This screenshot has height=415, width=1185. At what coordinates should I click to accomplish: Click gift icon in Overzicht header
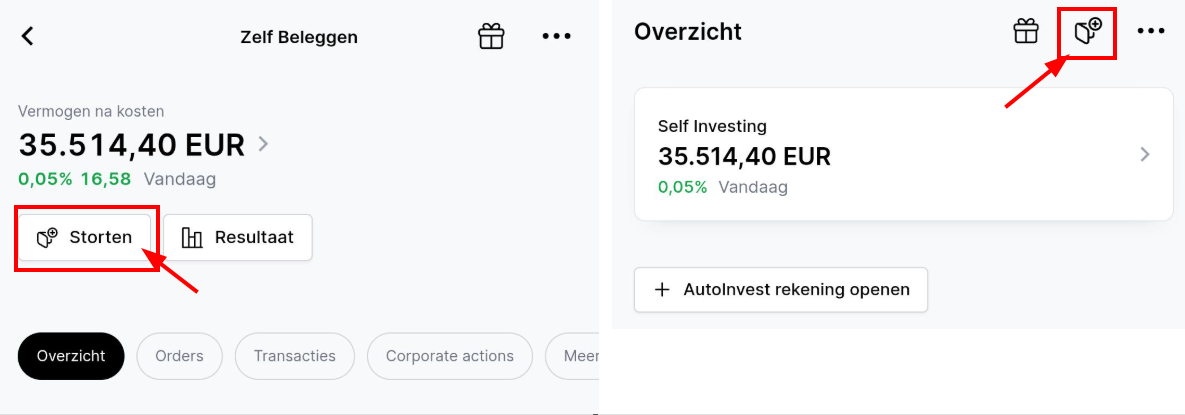1026,31
